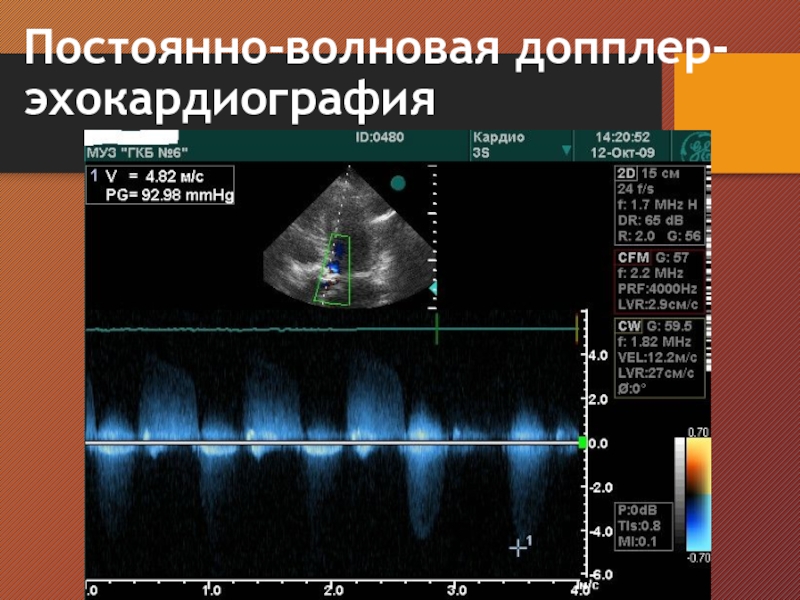The image size is (800, 600).
Task: Click the measurement caliper cross marker 1
Action: (518, 547)
